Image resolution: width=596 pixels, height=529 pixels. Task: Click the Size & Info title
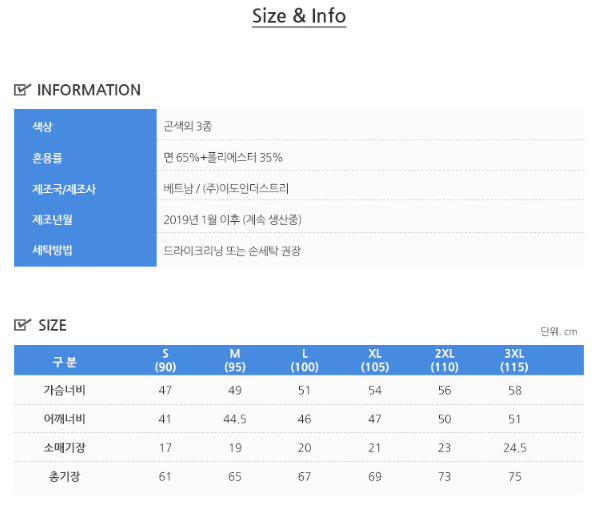(299, 16)
